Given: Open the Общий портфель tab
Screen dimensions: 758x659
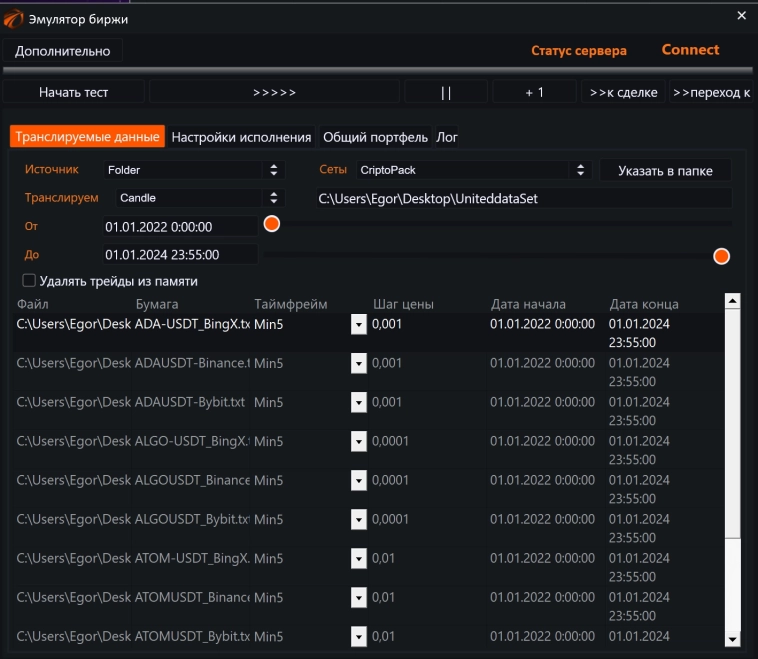Looking at the screenshot, I should [x=375, y=137].
